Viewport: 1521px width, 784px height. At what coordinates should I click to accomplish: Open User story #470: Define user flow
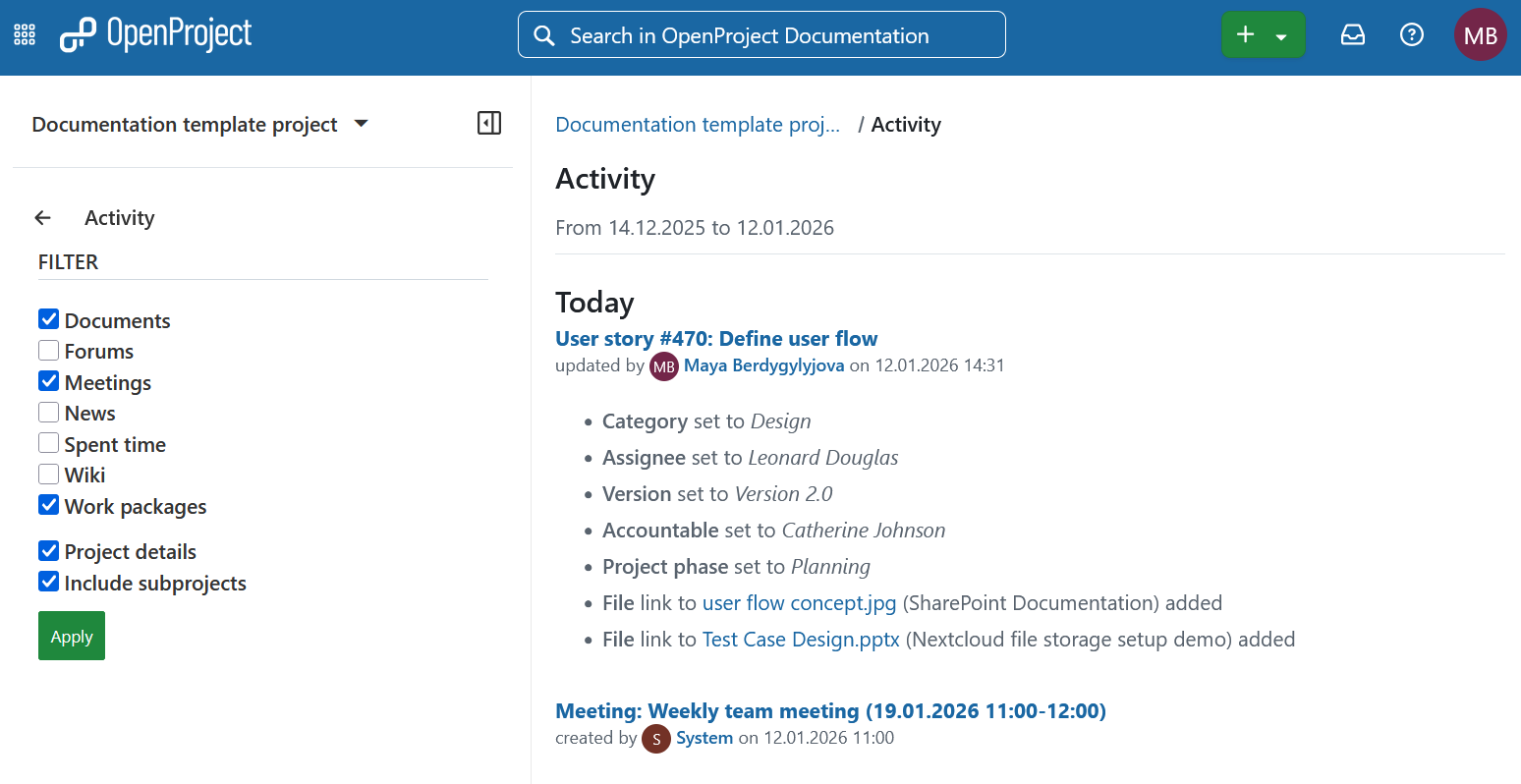pyautogui.click(x=716, y=338)
